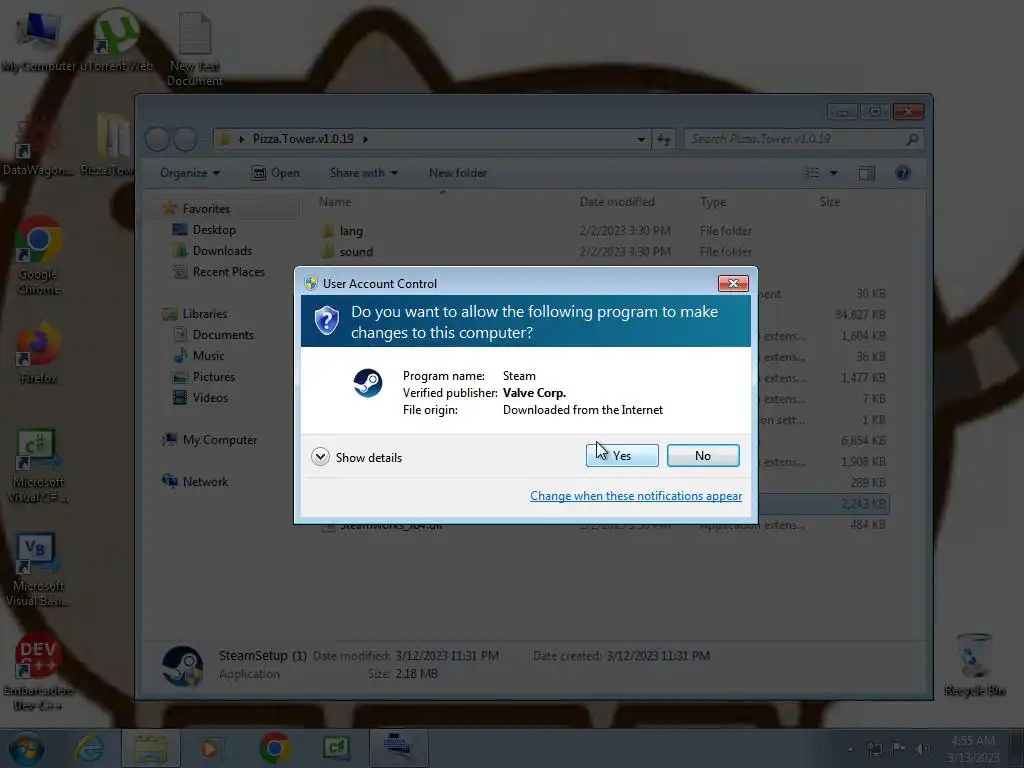Image resolution: width=1024 pixels, height=768 pixels.
Task: Click the Windows Start button
Action: [x=27, y=748]
